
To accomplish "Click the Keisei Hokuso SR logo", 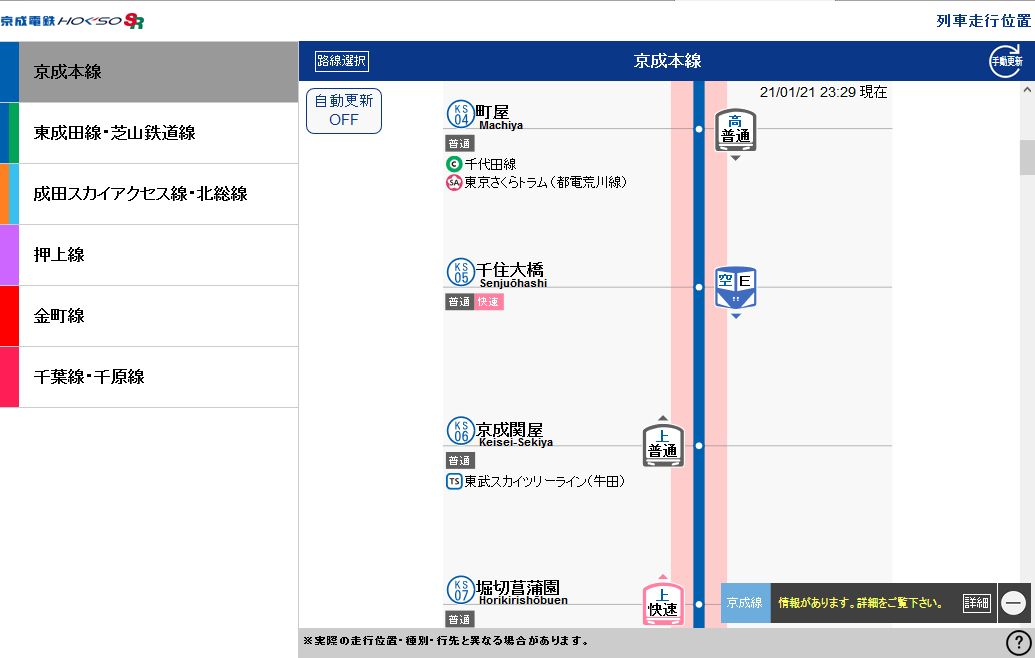I will click(72, 21).
